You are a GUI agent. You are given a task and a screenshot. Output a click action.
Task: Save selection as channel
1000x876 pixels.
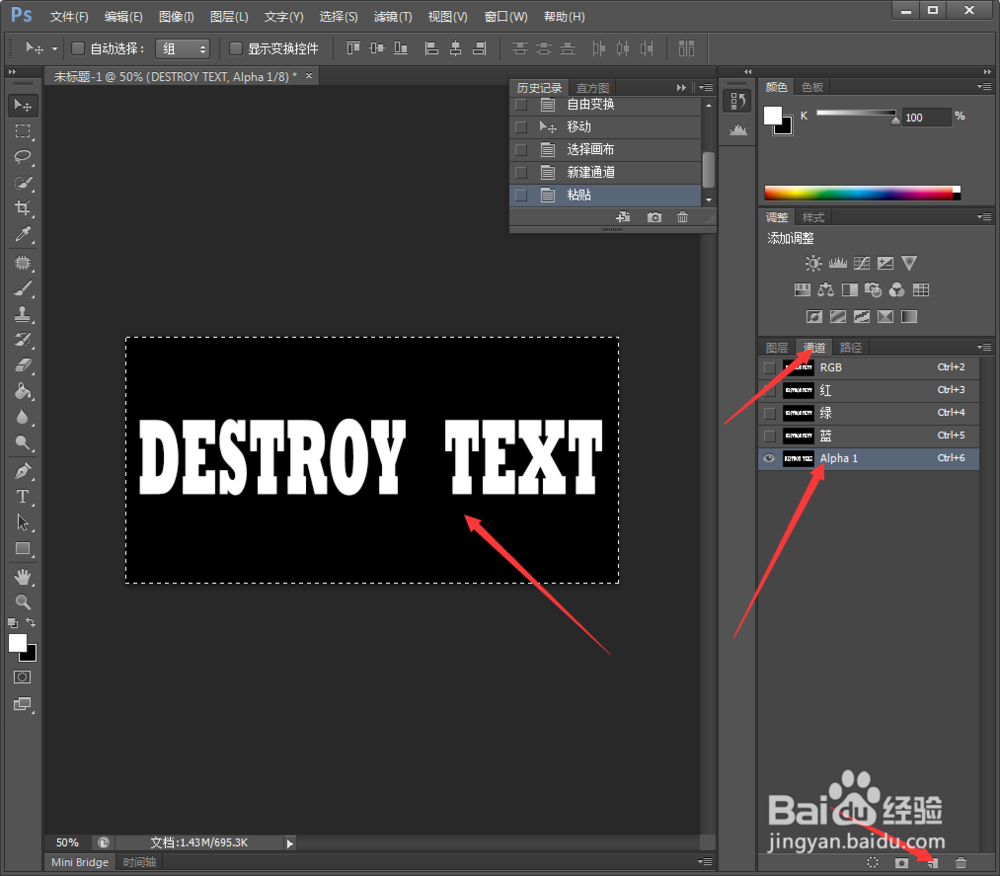901,863
